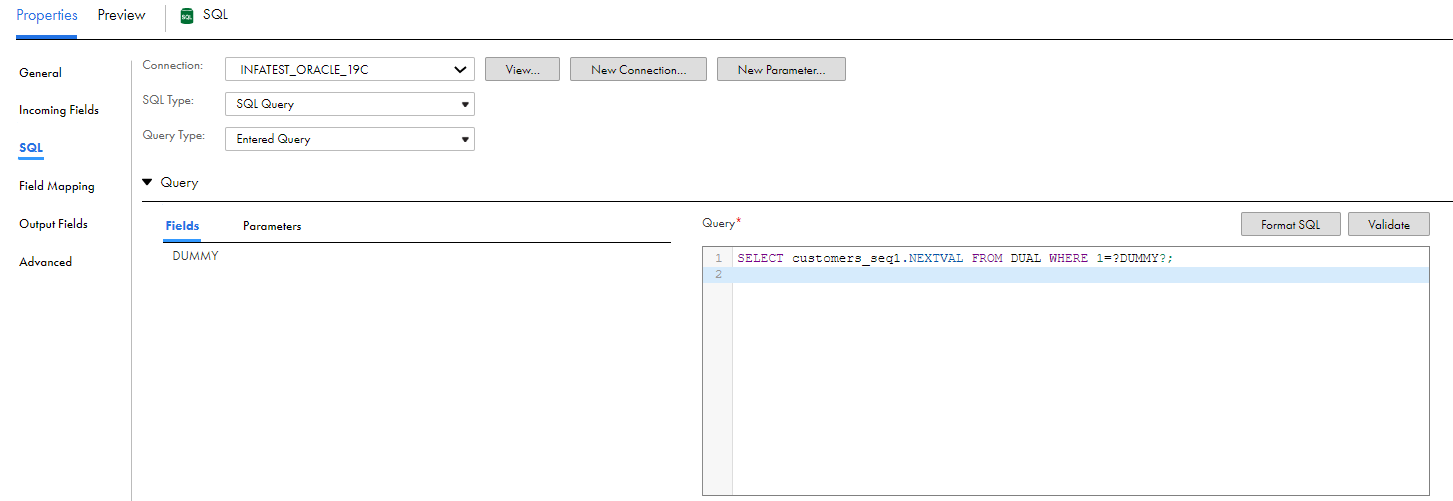Screen dimensions: 1453x501
Task: Click the NEXTVAL keyword in query
Action: tap(936, 258)
